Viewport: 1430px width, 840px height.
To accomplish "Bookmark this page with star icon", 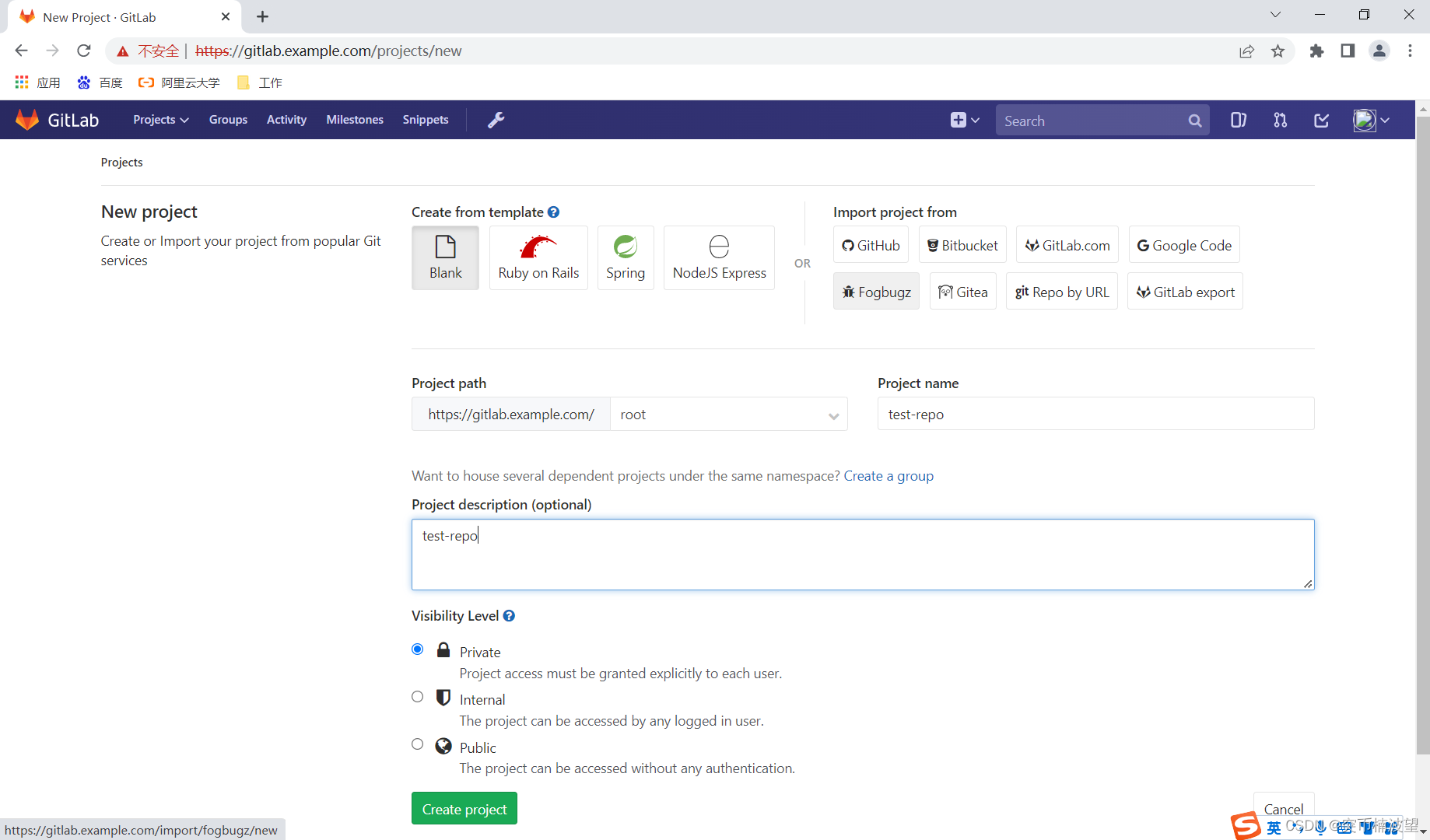I will click(x=1278, y=51).
